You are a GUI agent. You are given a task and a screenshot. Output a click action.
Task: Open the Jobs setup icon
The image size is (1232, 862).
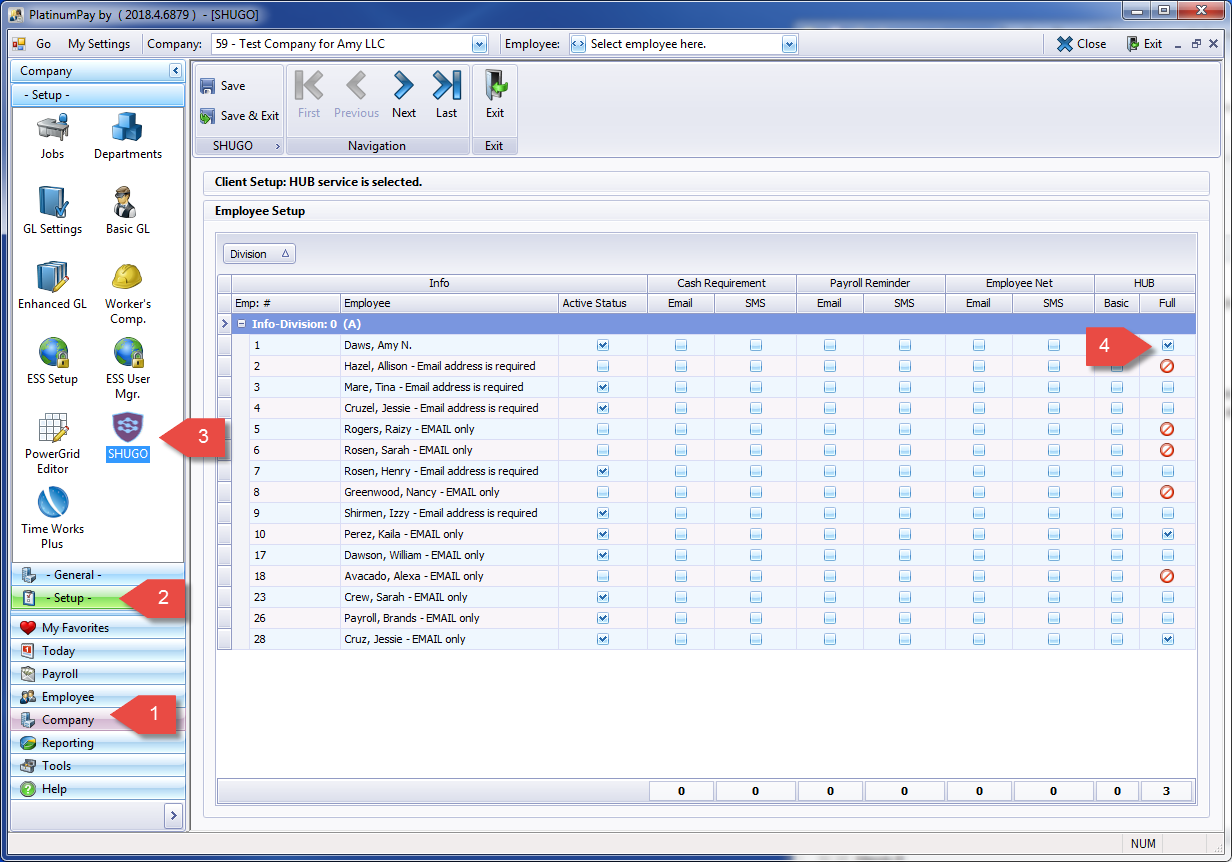pos(52,137)
